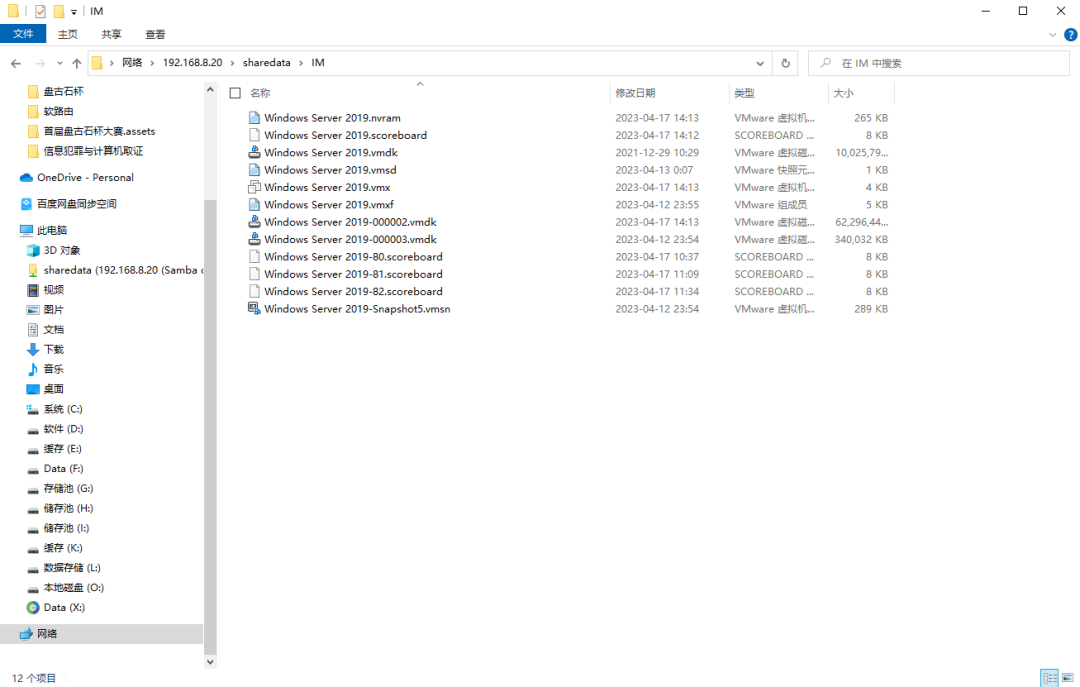1080x687 pixels.
Task: Click the Windows Server 2019.scoreboard file icon
Action: pyautogui.click(x=254, y=135)
